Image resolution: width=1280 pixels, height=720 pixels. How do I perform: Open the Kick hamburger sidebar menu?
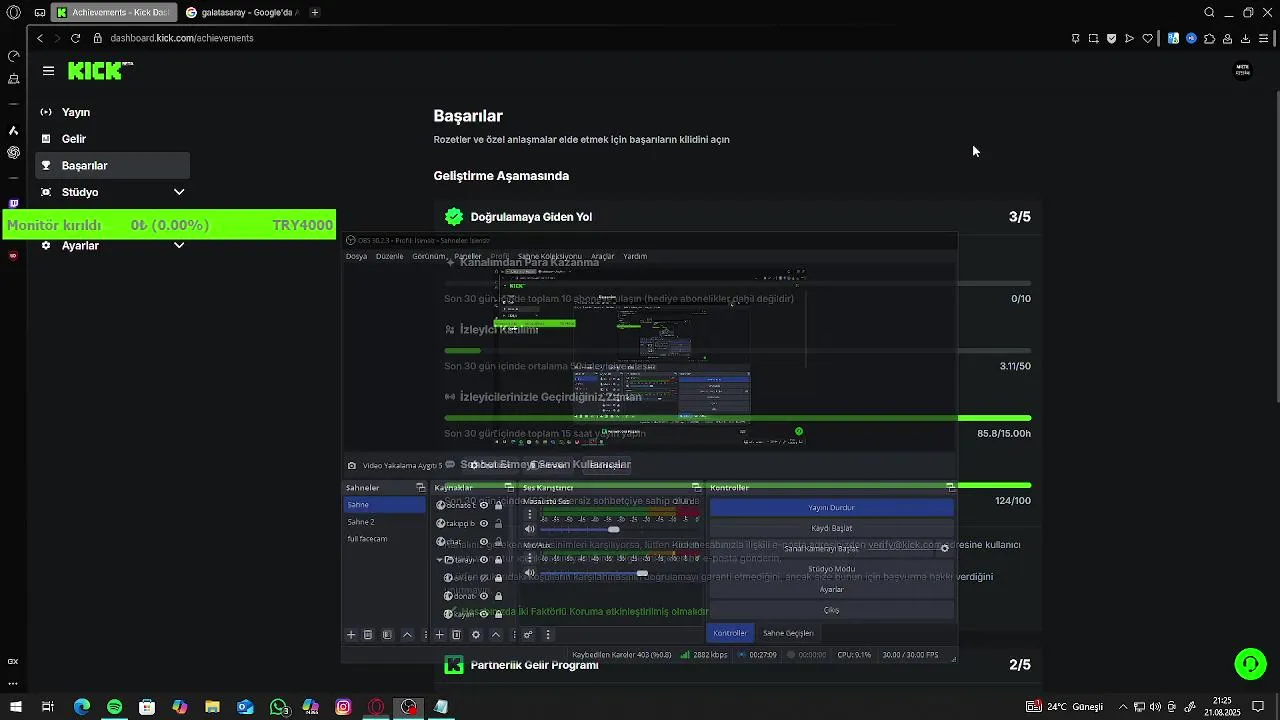[48, 71]
